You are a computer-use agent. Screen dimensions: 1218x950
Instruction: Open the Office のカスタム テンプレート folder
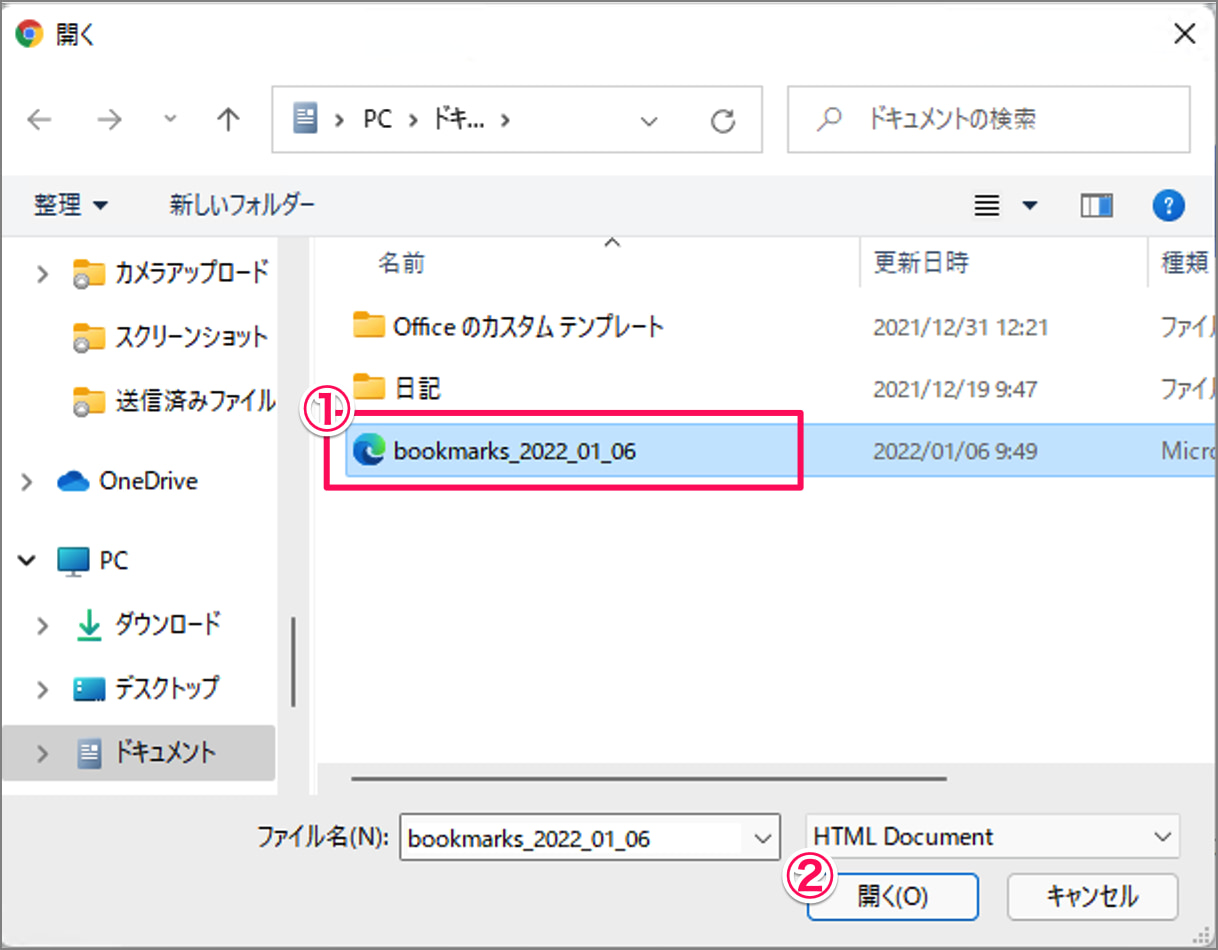tap(528, 326)
